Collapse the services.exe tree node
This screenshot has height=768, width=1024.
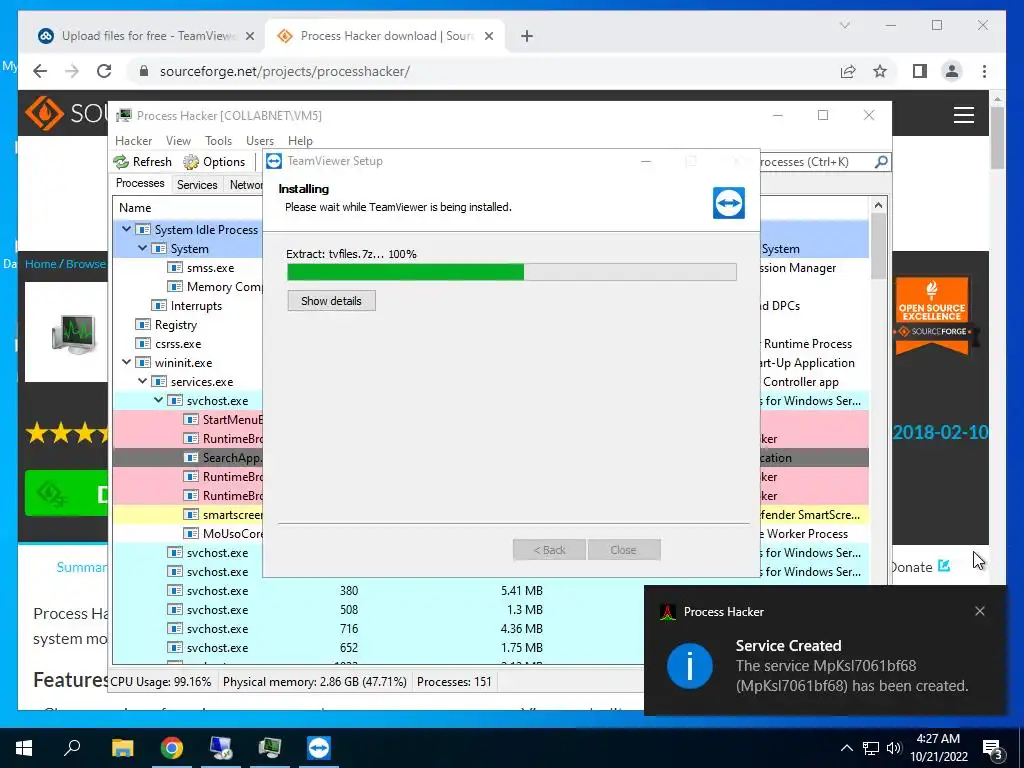point(142,381)
